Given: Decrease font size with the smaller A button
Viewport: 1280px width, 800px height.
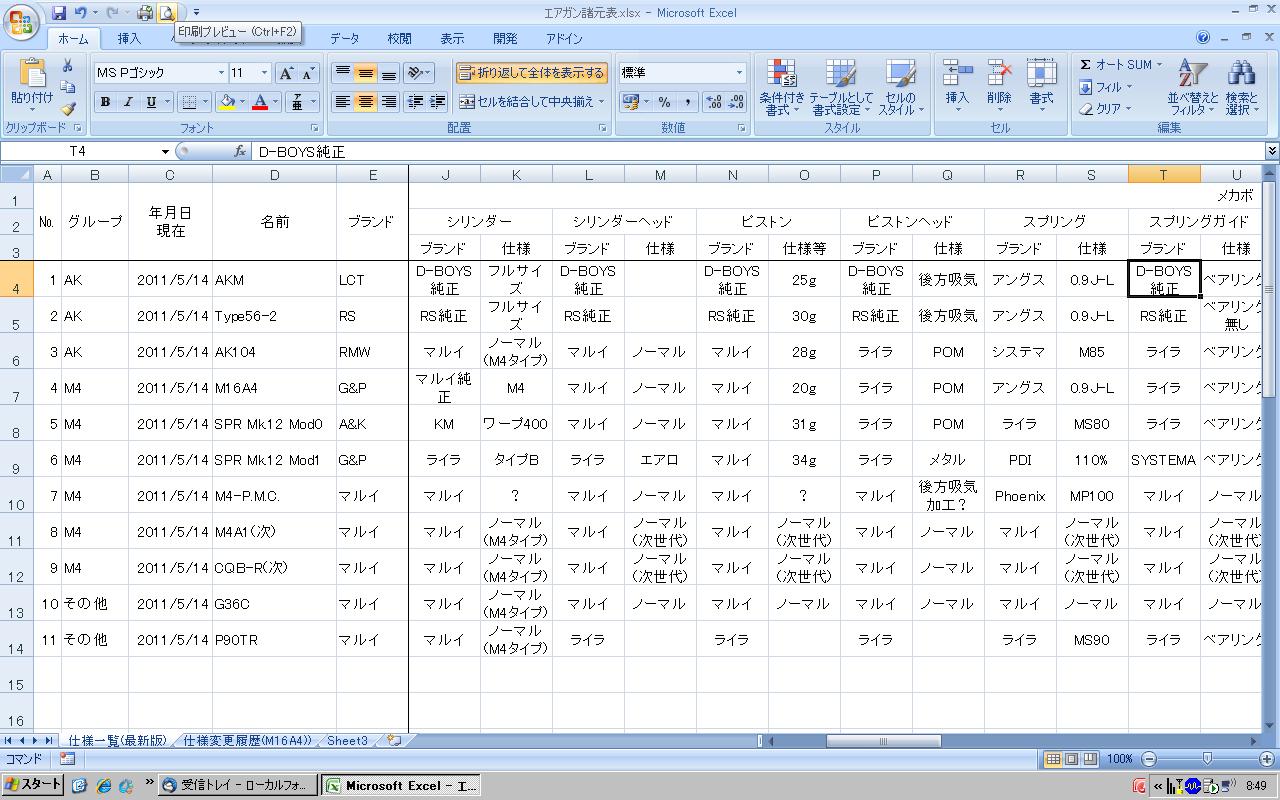Looking at the screenshot, I should pyautogui.click(x=308, y=73).
